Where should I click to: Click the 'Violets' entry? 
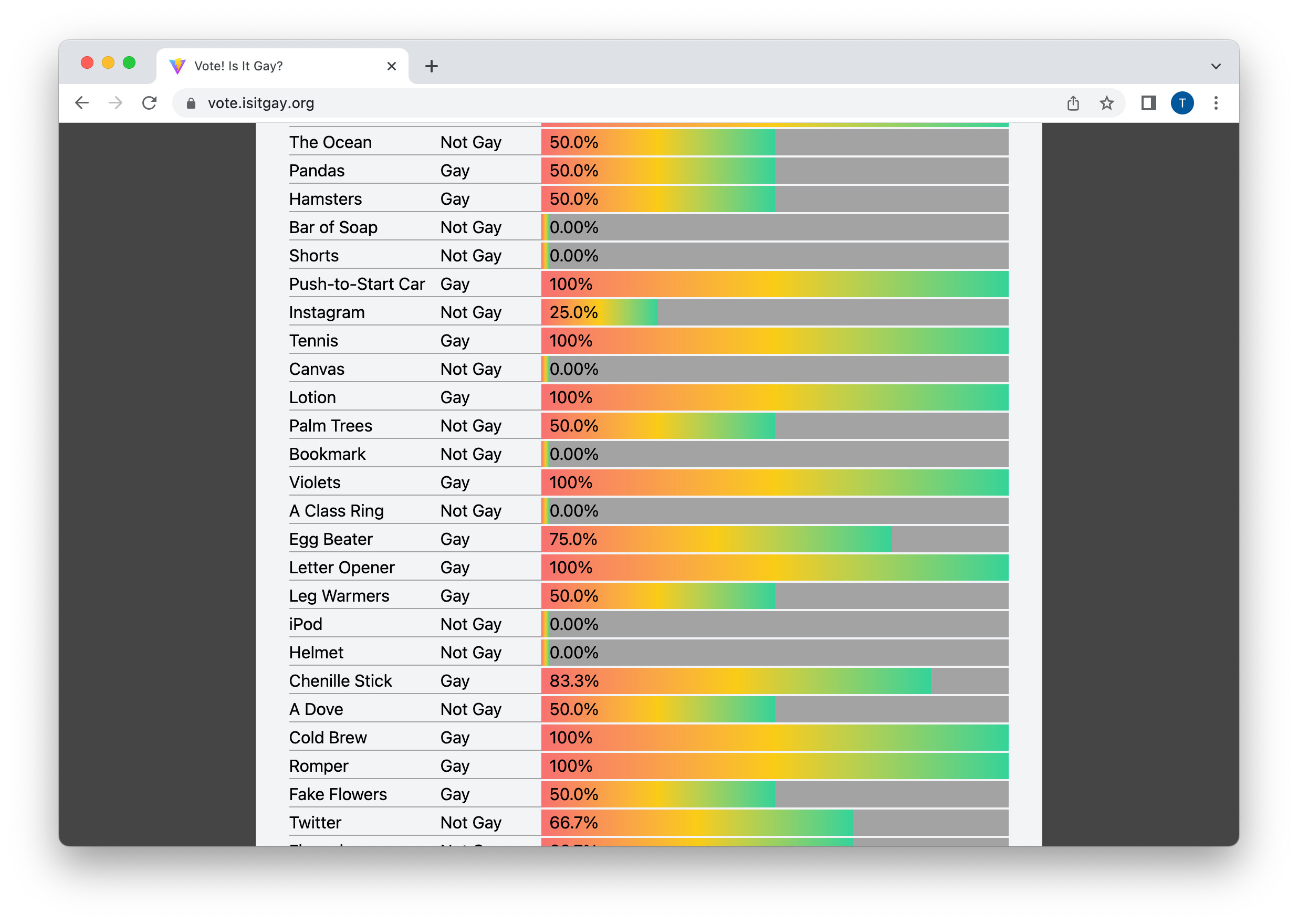(315, 482)
